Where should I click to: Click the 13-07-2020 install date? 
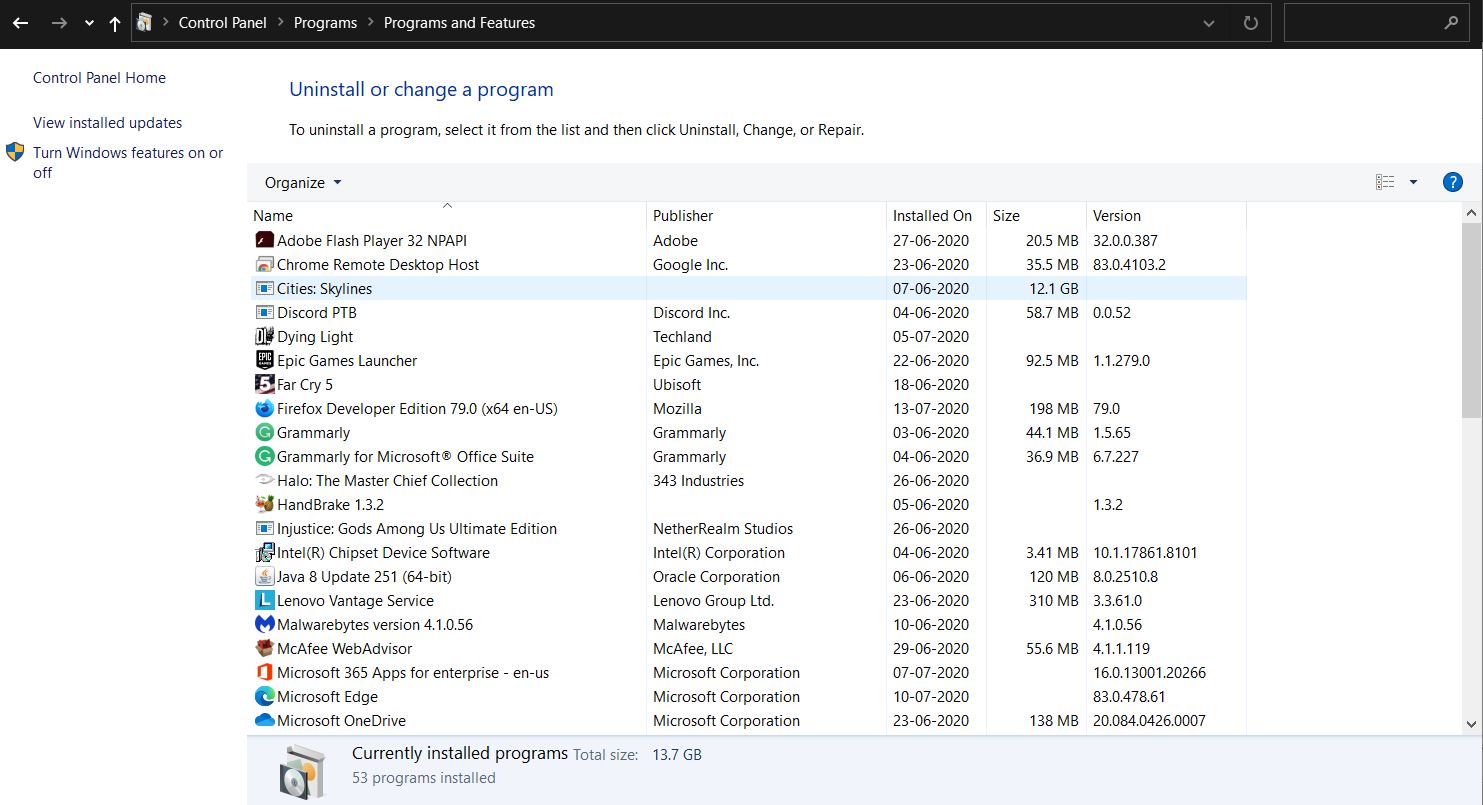point(931,408)
